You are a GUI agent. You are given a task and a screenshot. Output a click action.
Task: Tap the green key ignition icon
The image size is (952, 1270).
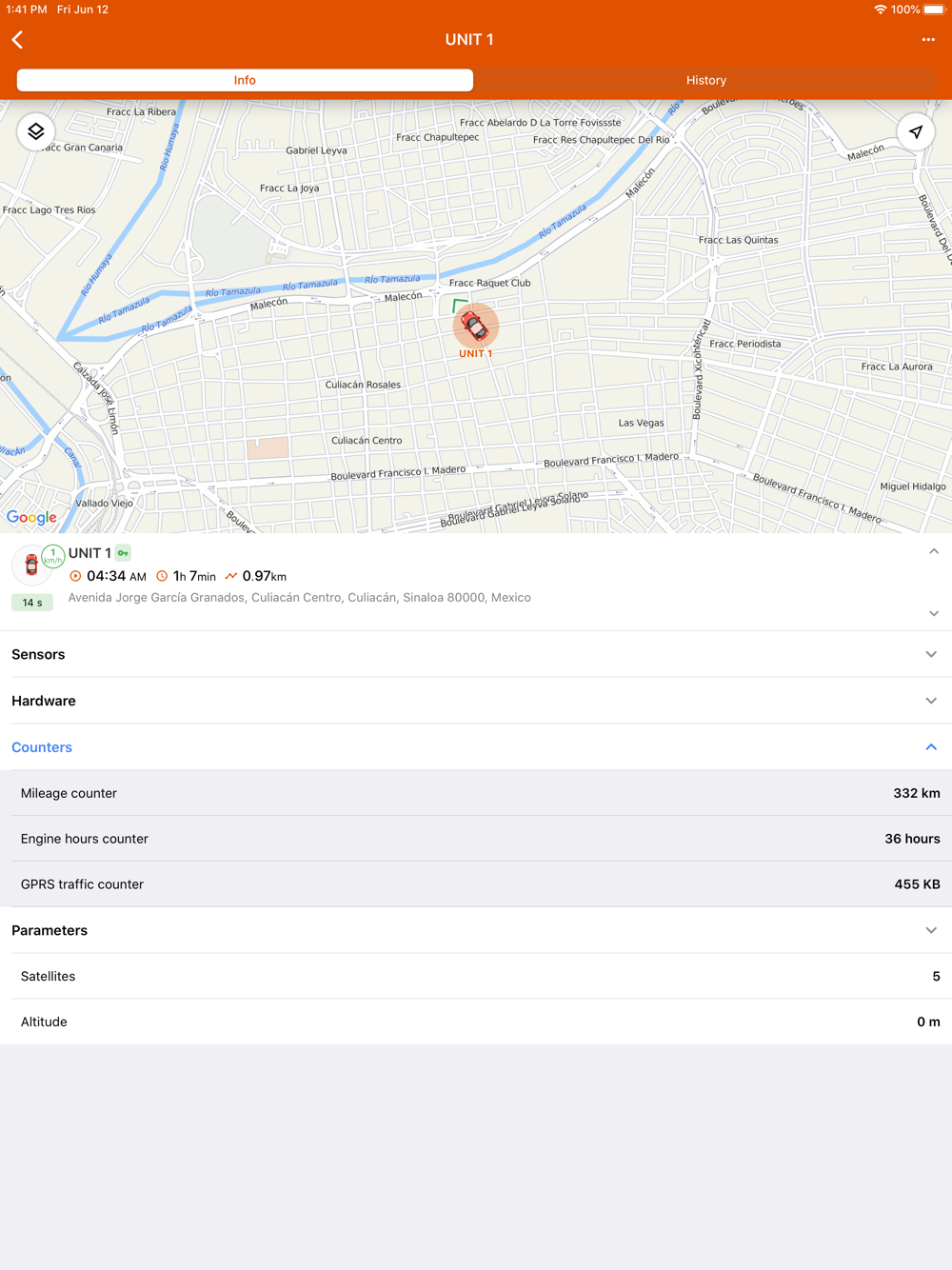[123, 552]
